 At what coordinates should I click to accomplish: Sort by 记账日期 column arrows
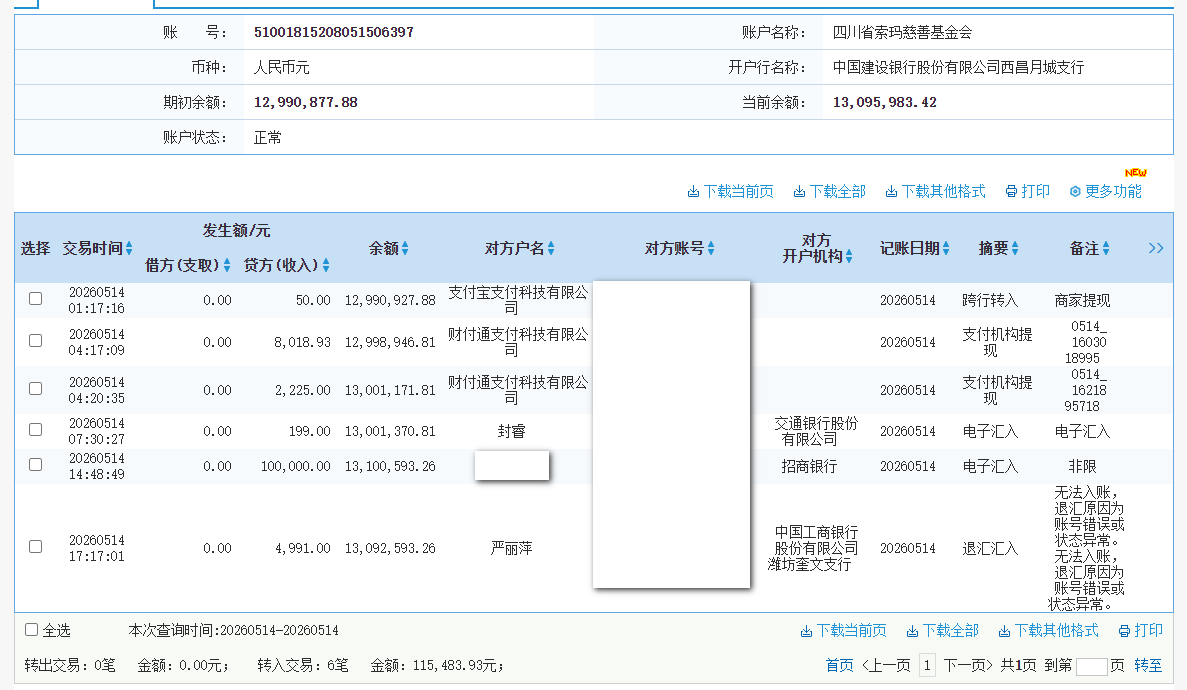click(x=946, y=248)
